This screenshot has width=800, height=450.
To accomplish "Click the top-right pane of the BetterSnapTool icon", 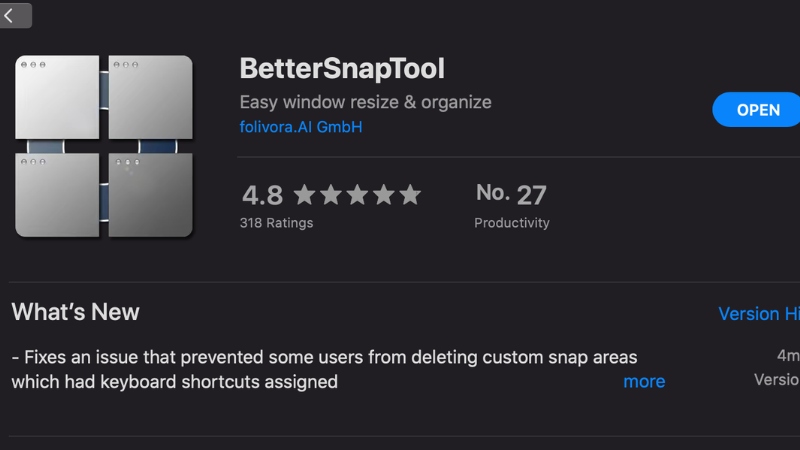I will click(x=150, y=96).
